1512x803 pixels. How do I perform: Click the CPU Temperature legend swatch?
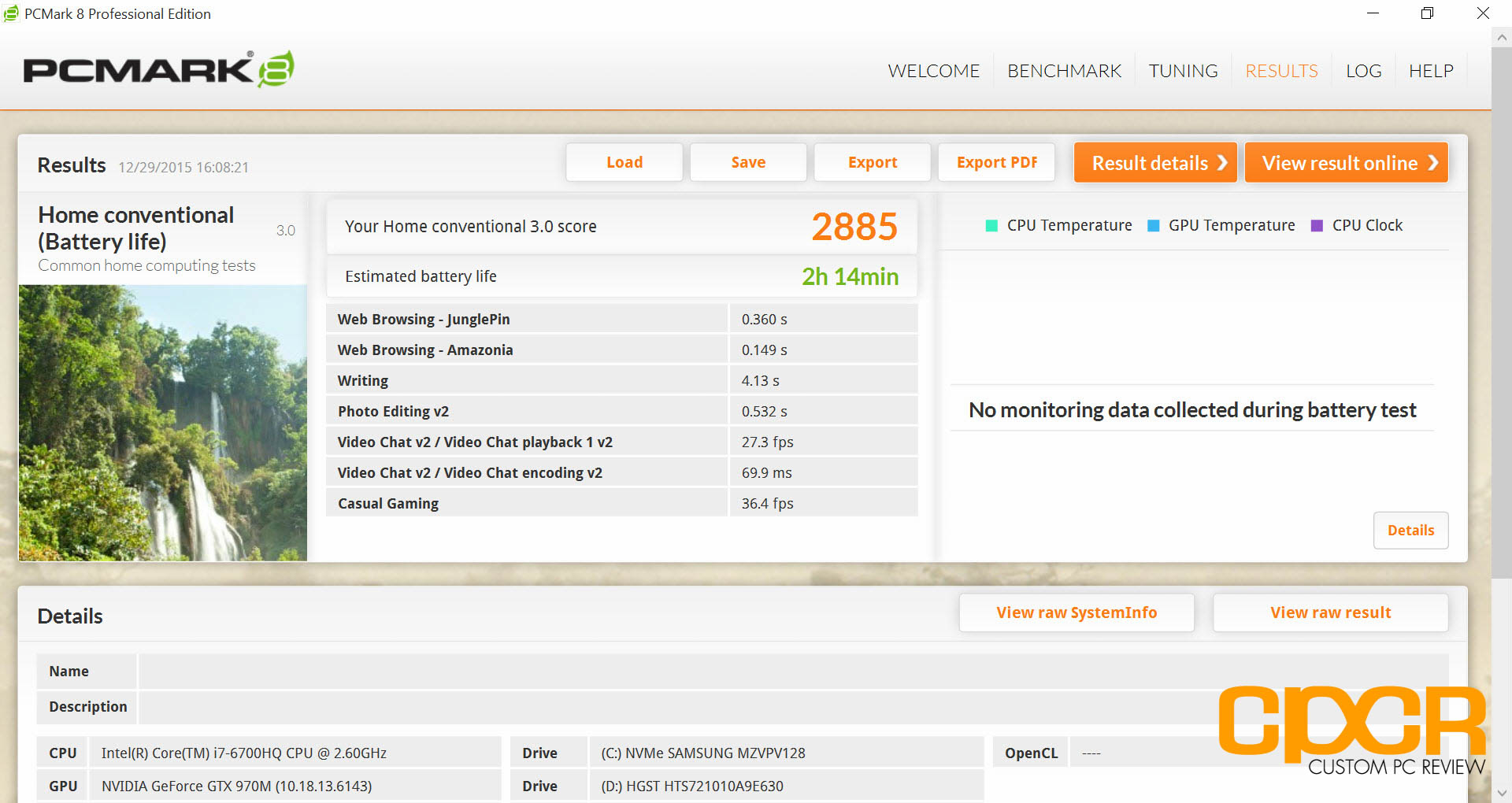(991, 226)
